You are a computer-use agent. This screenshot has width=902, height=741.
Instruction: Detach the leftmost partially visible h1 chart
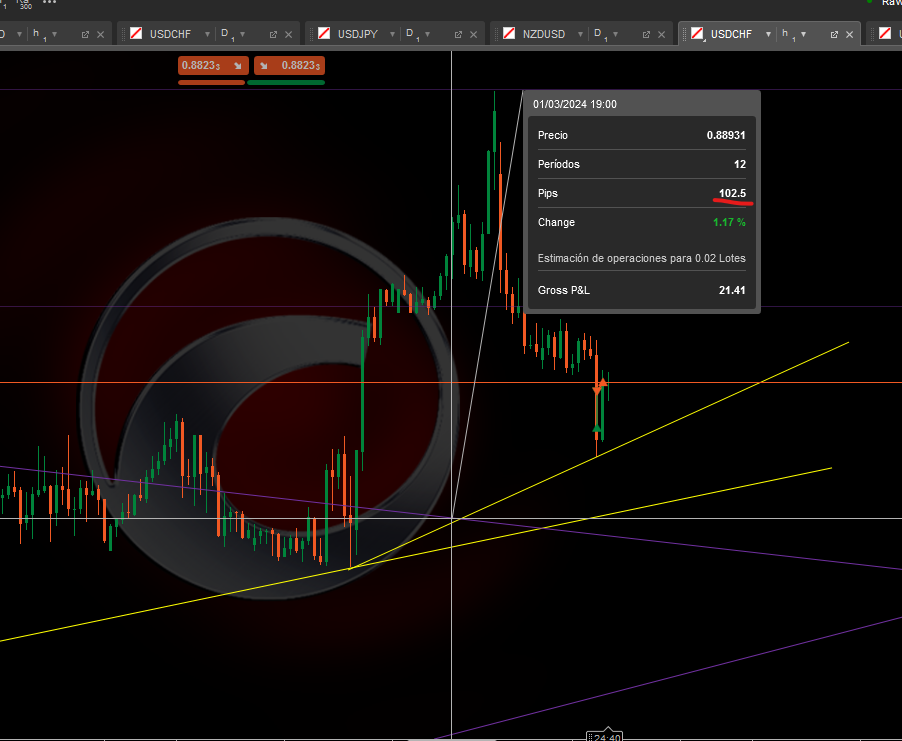click(85, 35)
